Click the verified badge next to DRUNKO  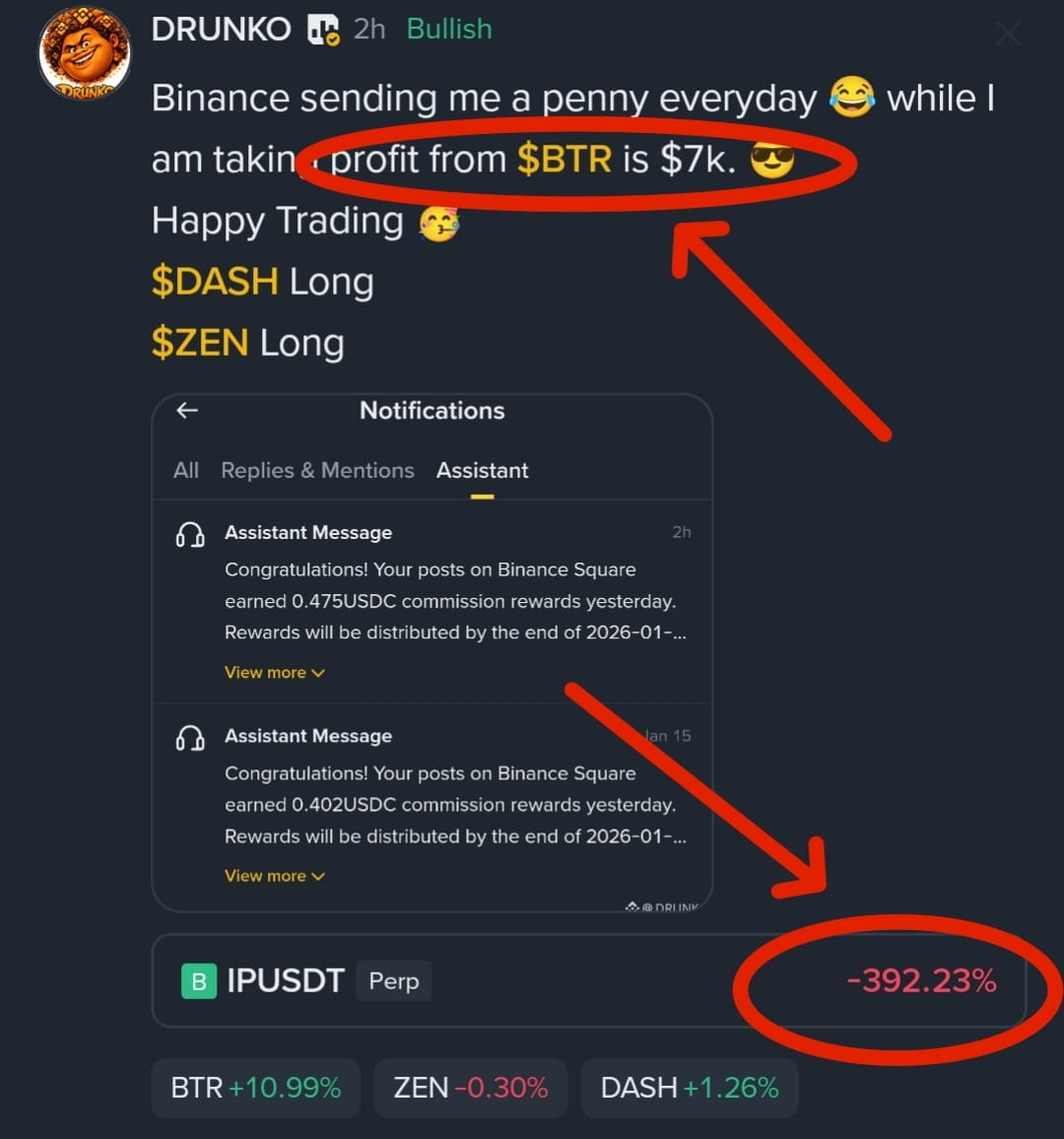point(323,30)
